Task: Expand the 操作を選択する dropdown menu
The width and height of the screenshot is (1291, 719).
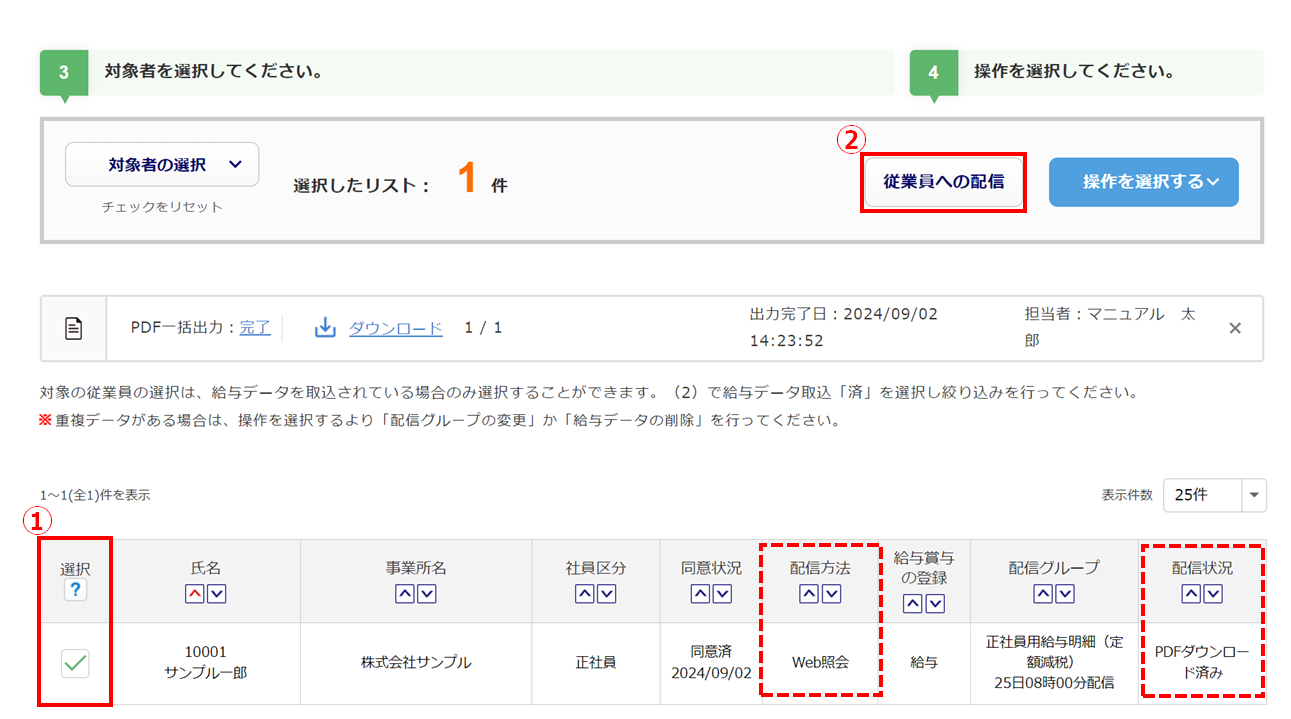Action: click(1143, 182)
